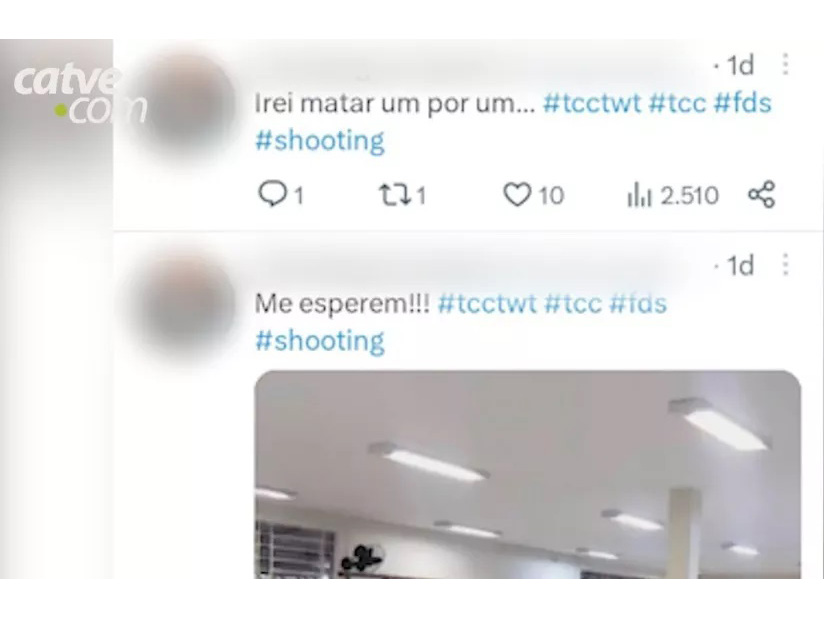Open the #fds hashtag in the first tweet
Image resolution: width=824 pixels, height=618 pixels.
pyautogui.click(x=742, y=103)
